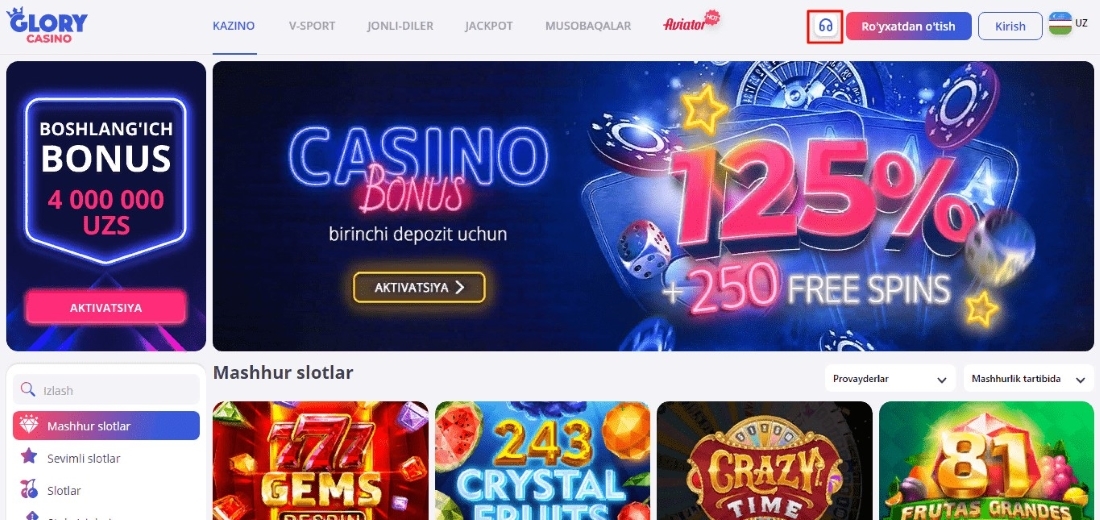
Task: Open the UZ language selector
Action: point(1080,23)
